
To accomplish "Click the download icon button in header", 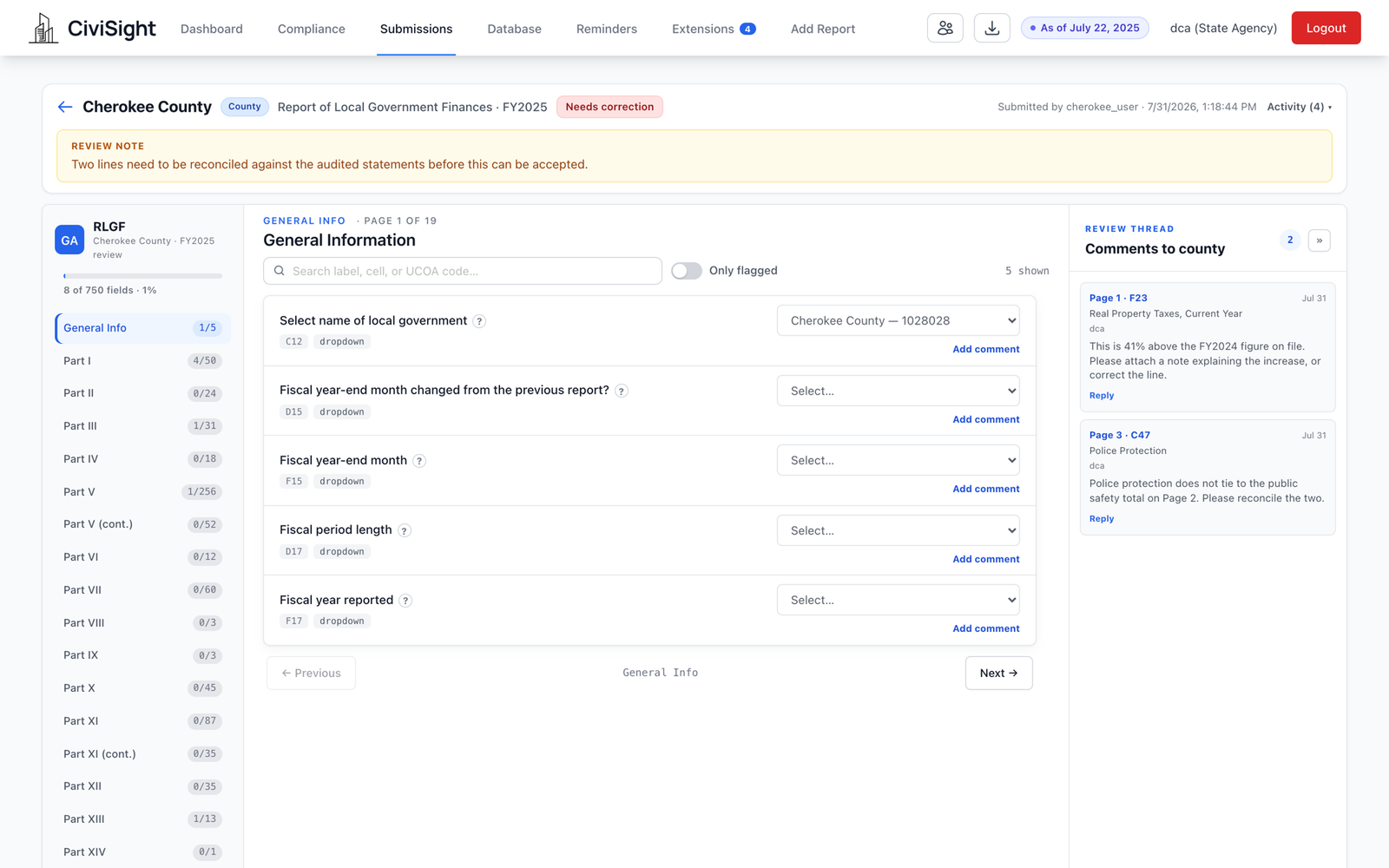I will point(992,28).
